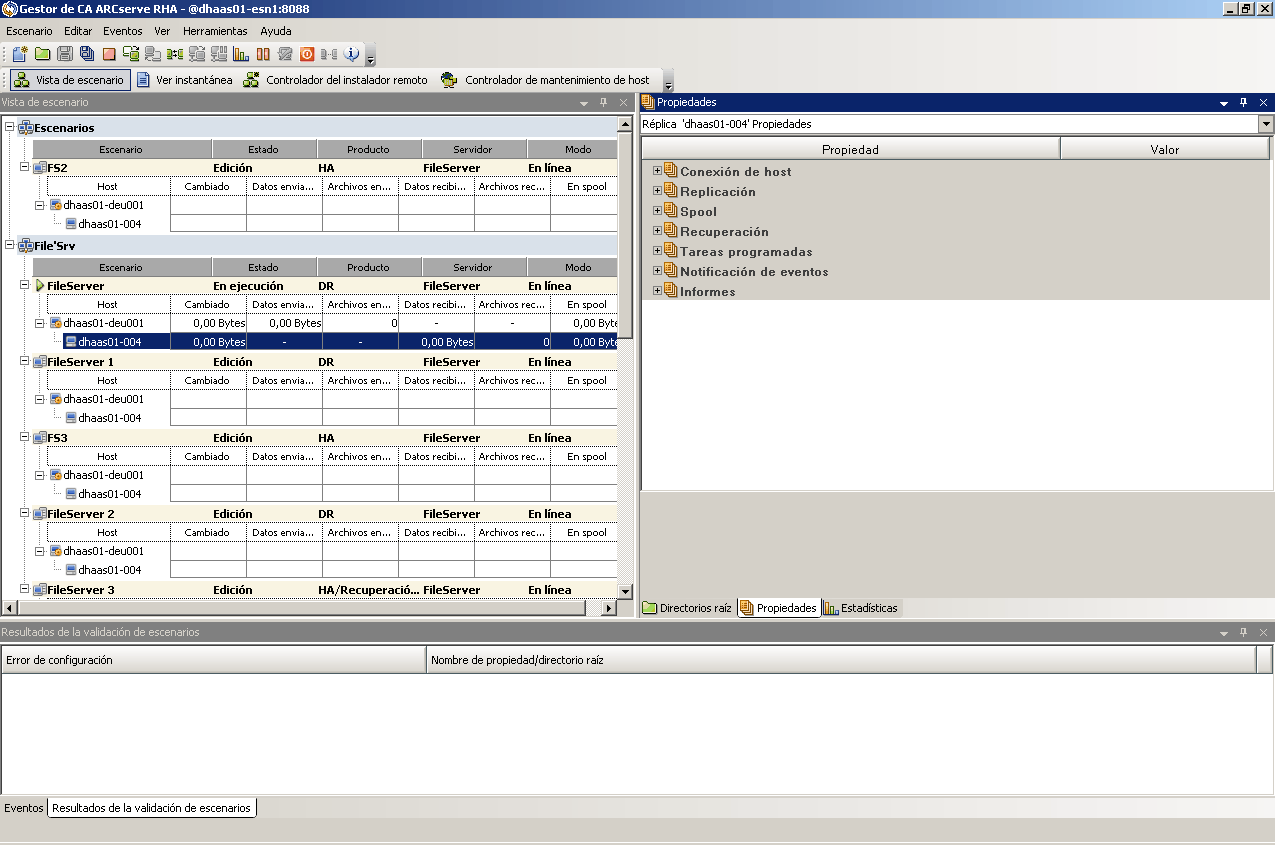Click the New scenario icon in toolbar
Viewport: 1275px width, 845px height.
pos(19,54)
